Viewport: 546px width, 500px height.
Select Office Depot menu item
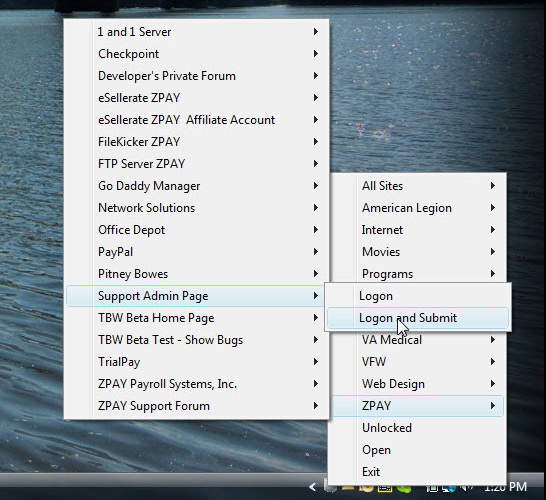[x=196, y=230]
